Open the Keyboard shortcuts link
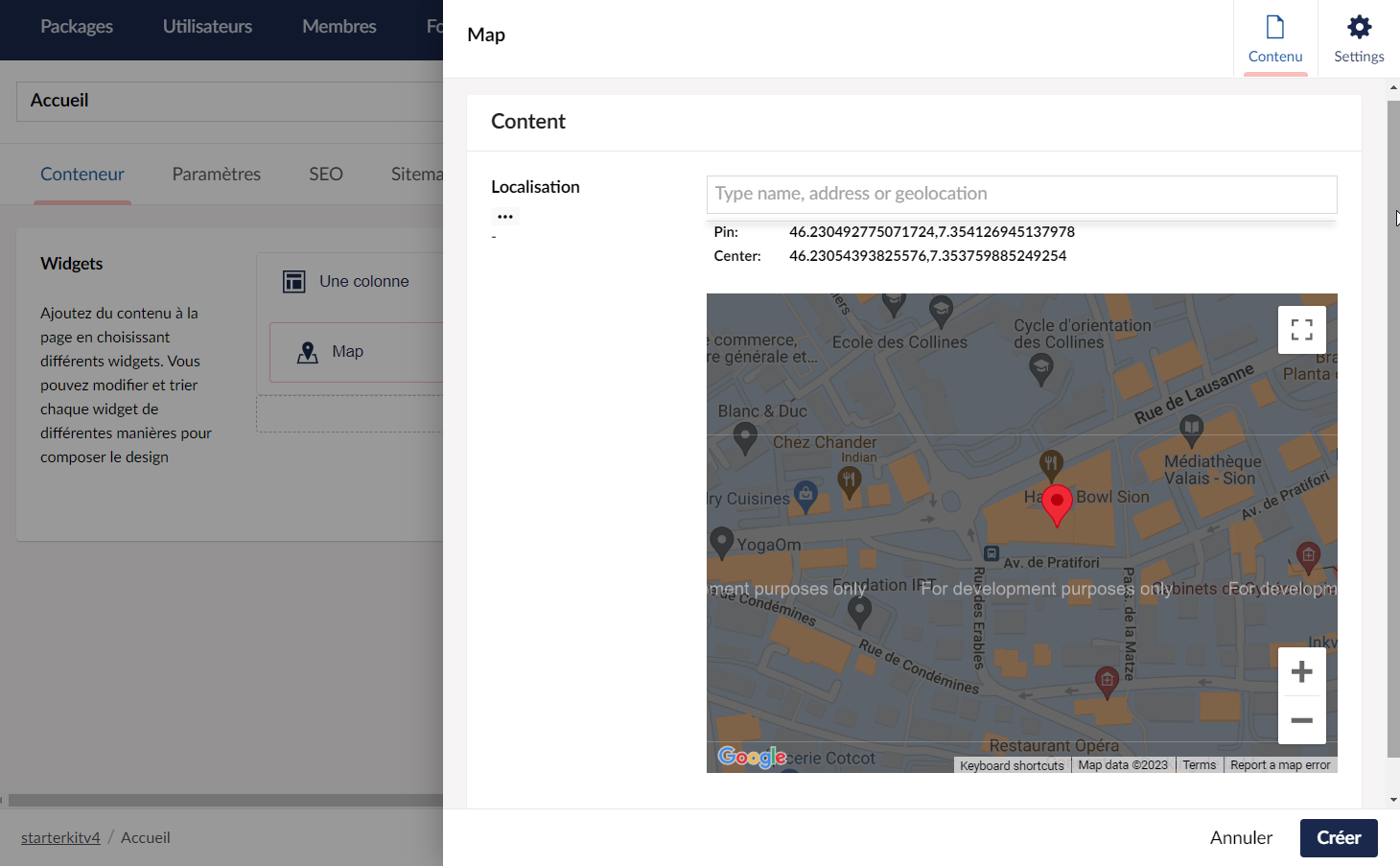This screenshot has width=1400, height=866. [1012, 765]
